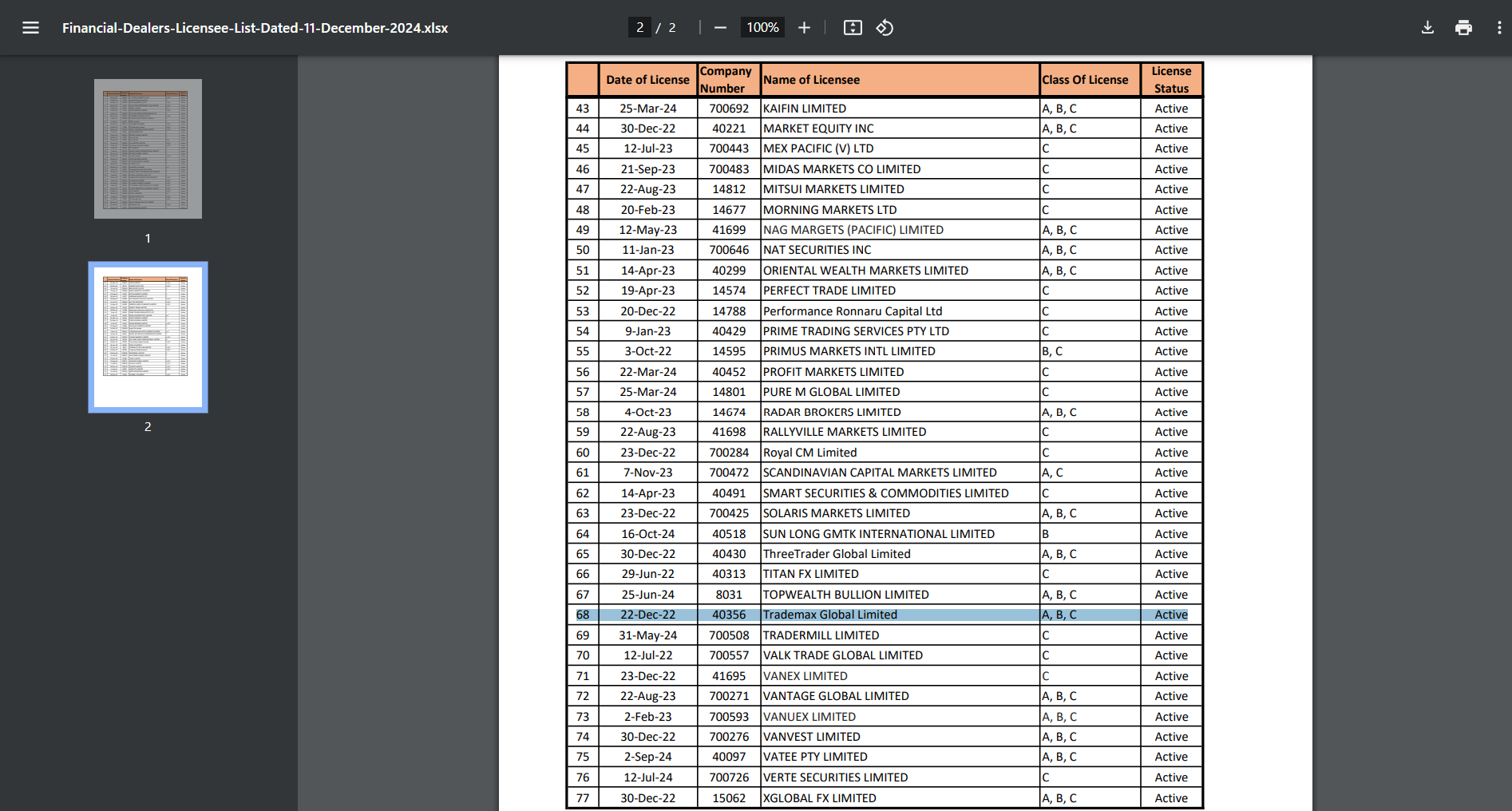Select RADAR BROKERS LIMITED cell
The height and width of the screenshot is (811, 1512).
pyautogui.click(x=900, y=413)
